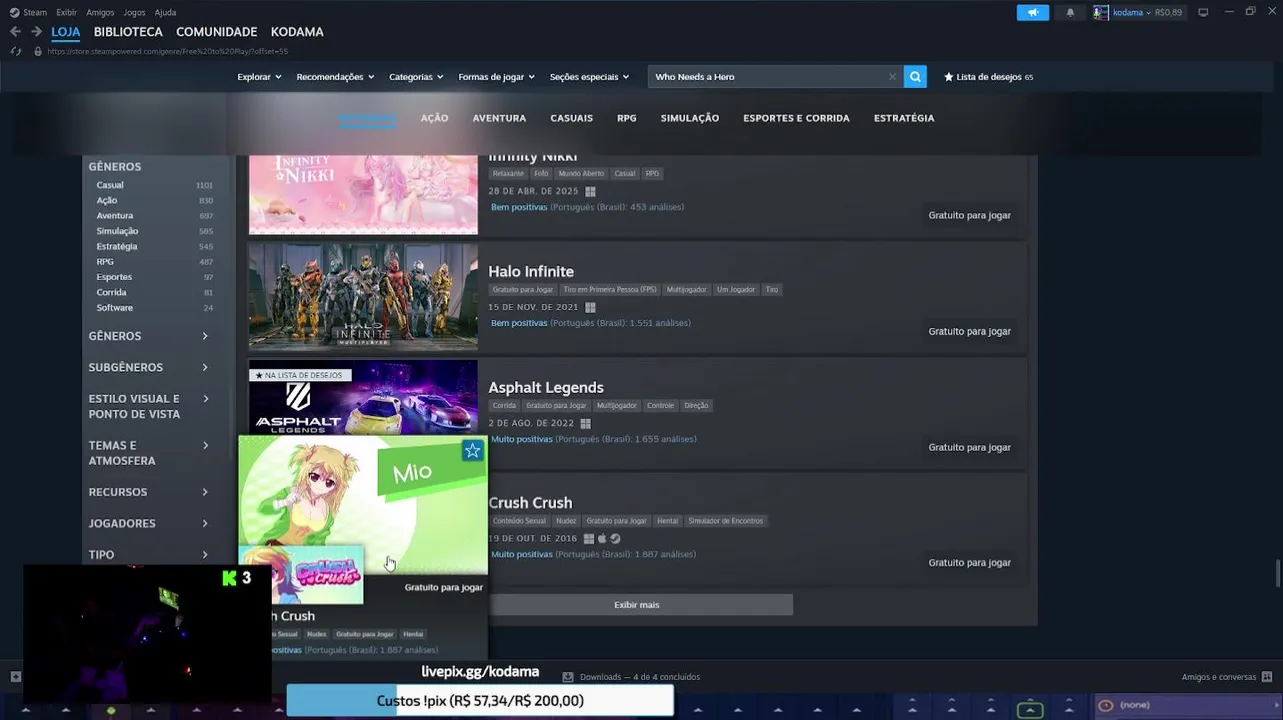Filter by Casual genre (1101)
This screenshot has height=720, width=1283.
pyautogui.click(x=154, y=185)
